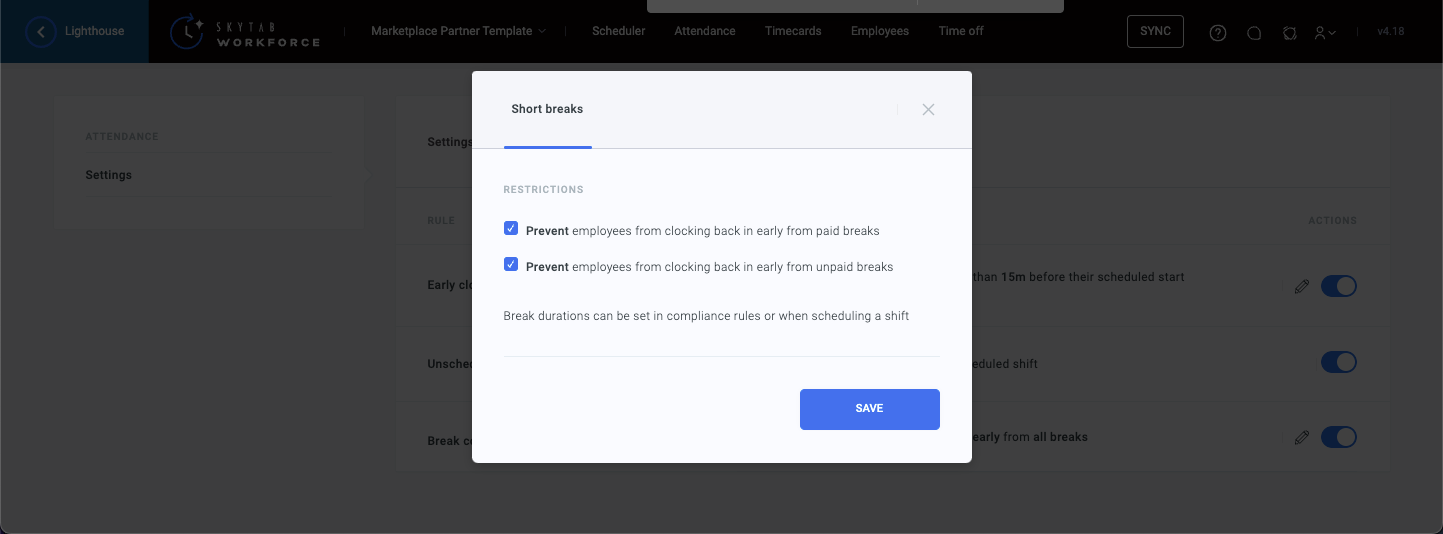1443x534 pixels.
Task: Click the Lighthouse back arrow icon
Action: pyautogui.click(x=41, y=32)
